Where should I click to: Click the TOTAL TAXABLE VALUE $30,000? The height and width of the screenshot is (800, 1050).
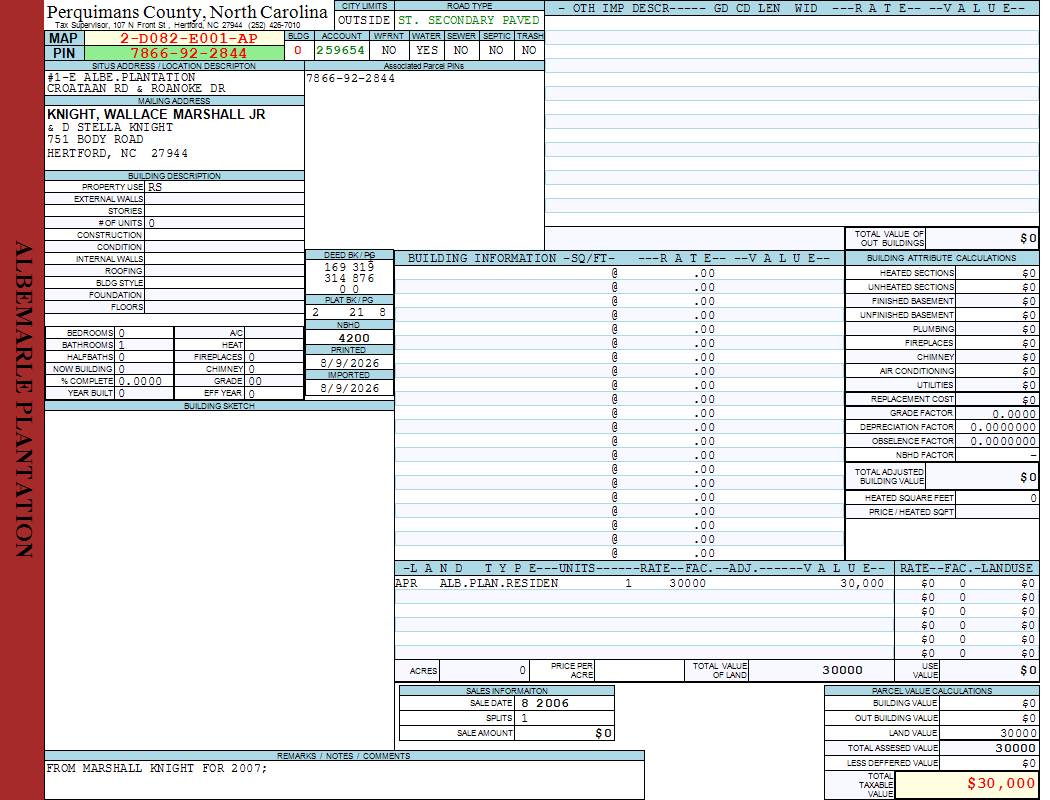1000,783
